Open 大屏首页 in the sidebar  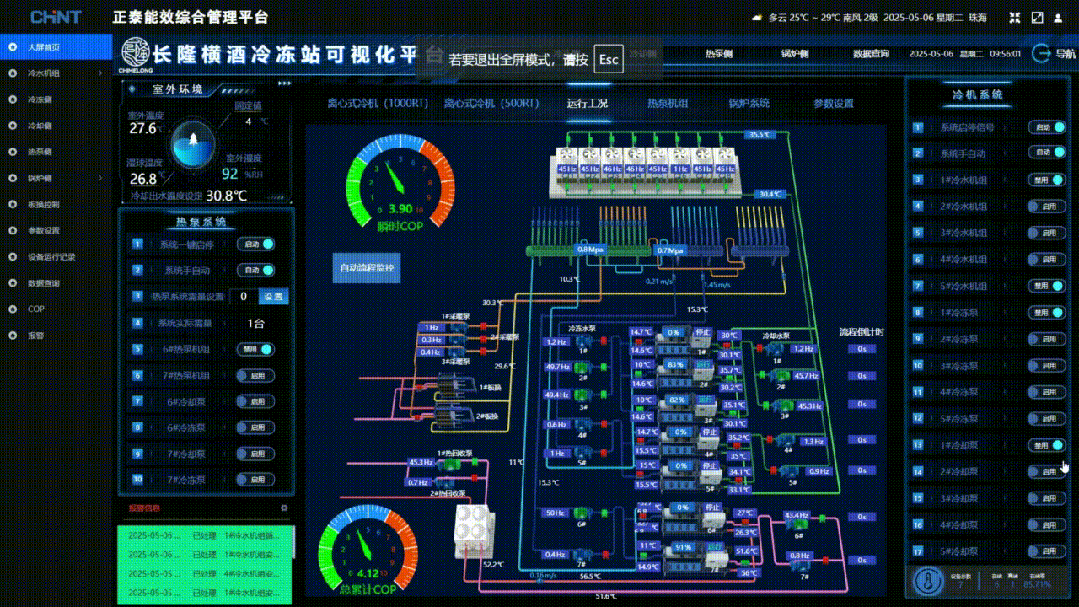pyautogui.click(x=56, y=47)
